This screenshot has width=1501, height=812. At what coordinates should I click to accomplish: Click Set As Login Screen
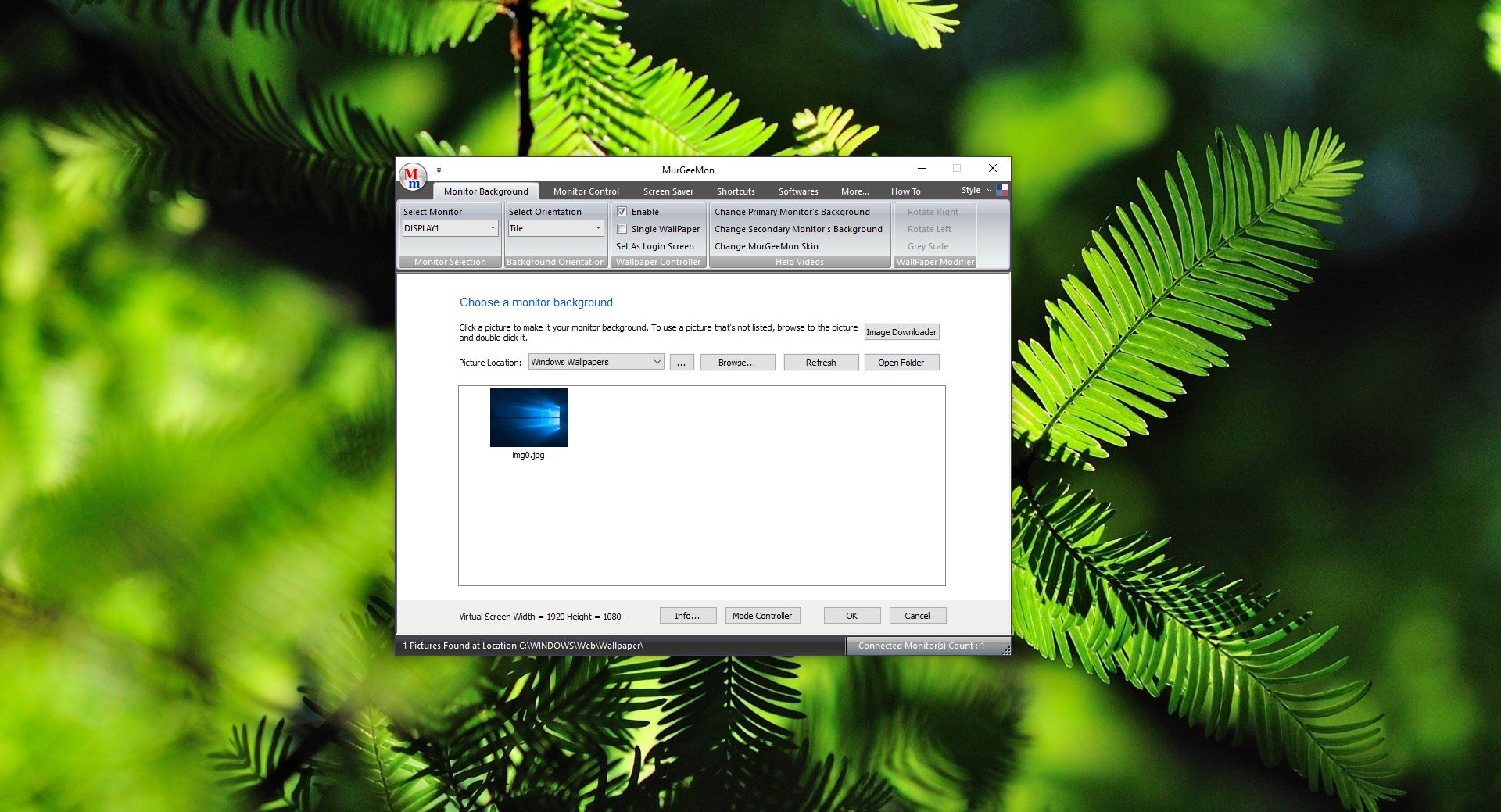(654, 246)
